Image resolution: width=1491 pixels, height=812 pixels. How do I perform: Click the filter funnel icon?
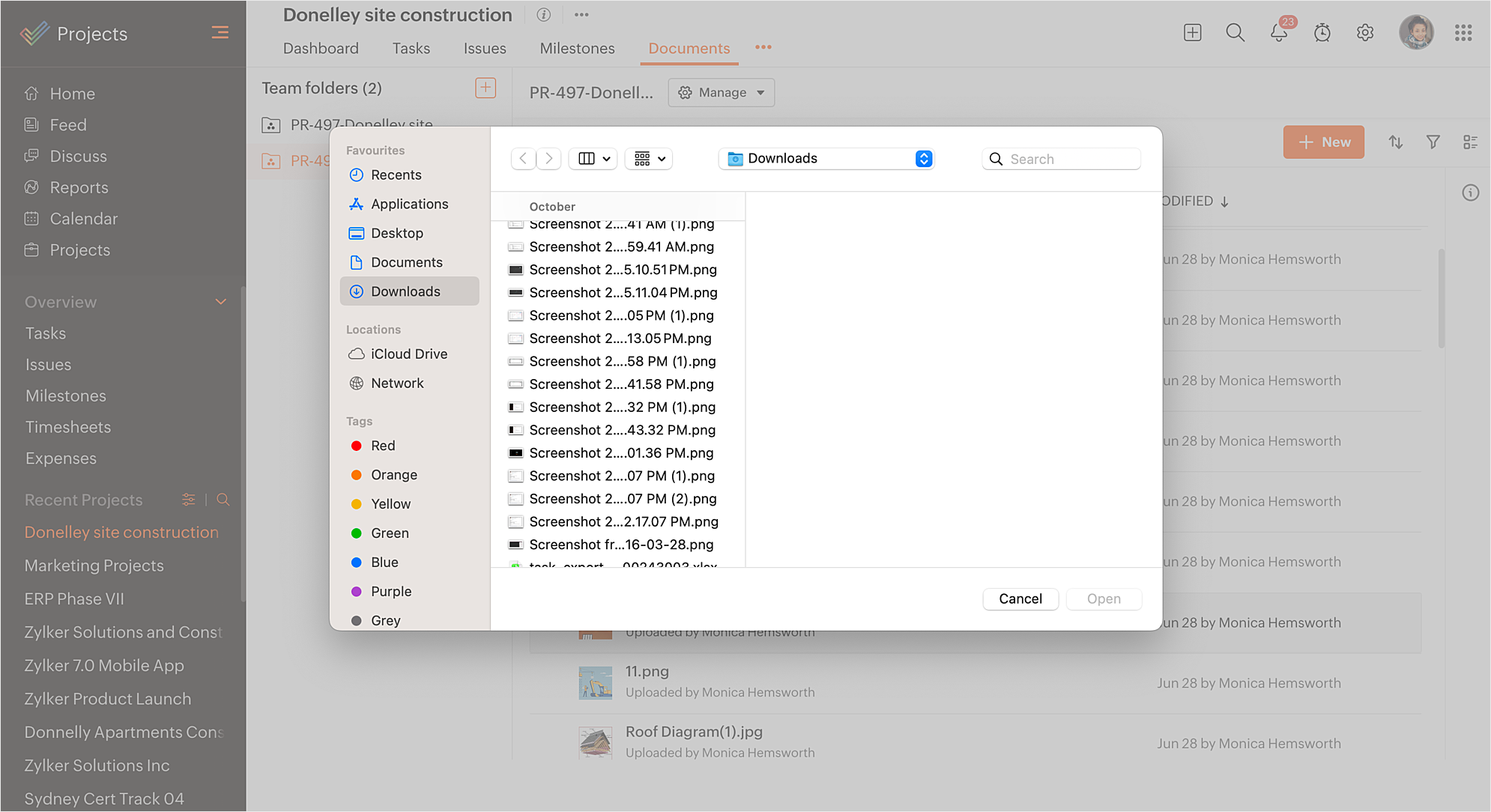1433,142
